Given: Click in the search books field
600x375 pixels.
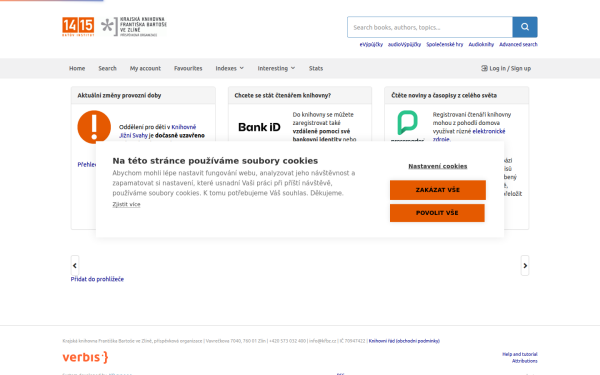Looking at the screenshot, I should 430,27.
